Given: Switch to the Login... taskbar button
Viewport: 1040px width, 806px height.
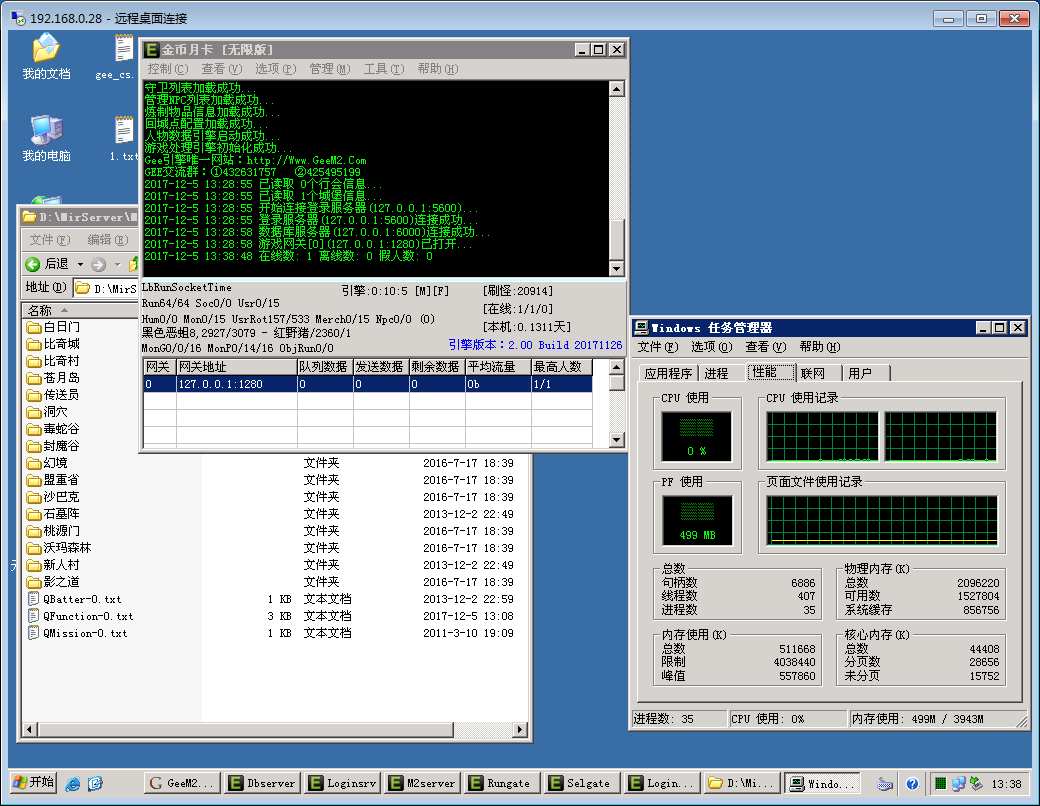Looking at the screenshot, I should [662, 783].
